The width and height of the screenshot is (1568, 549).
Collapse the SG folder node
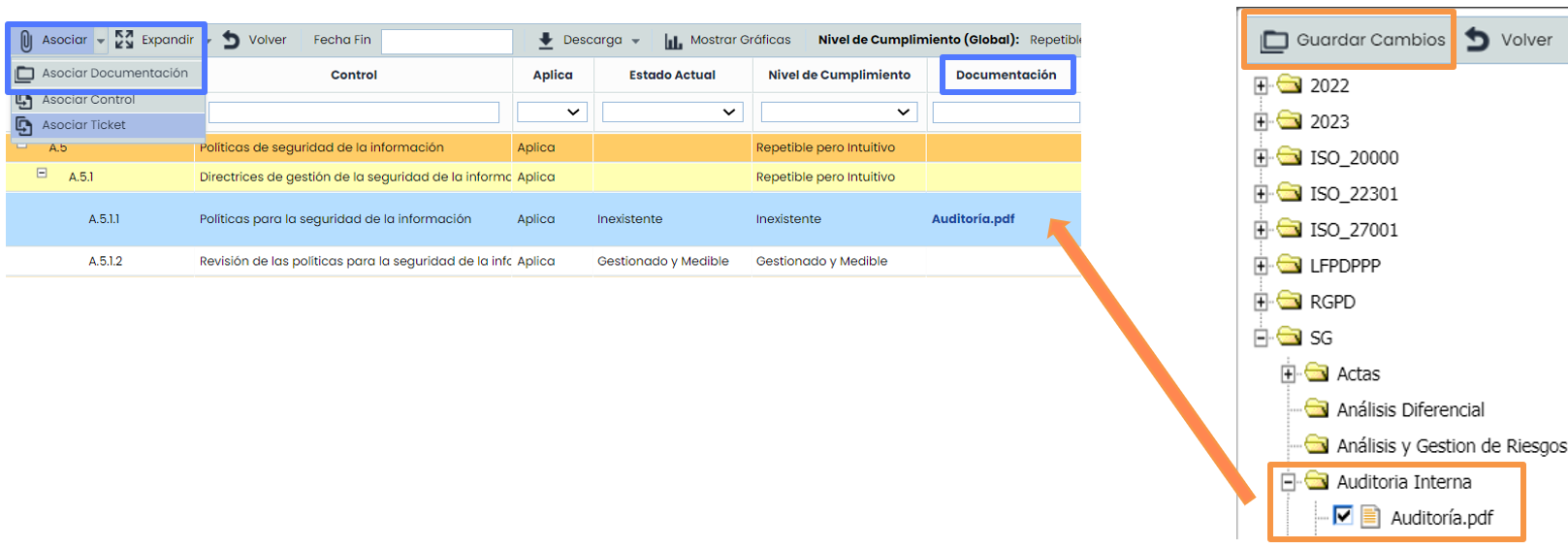[x=1261, y=338]
